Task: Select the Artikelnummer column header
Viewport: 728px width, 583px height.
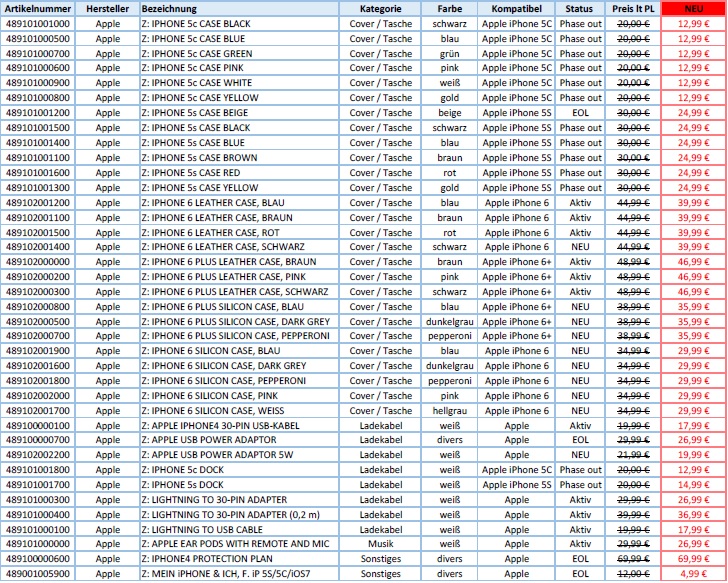Action: 38,9
